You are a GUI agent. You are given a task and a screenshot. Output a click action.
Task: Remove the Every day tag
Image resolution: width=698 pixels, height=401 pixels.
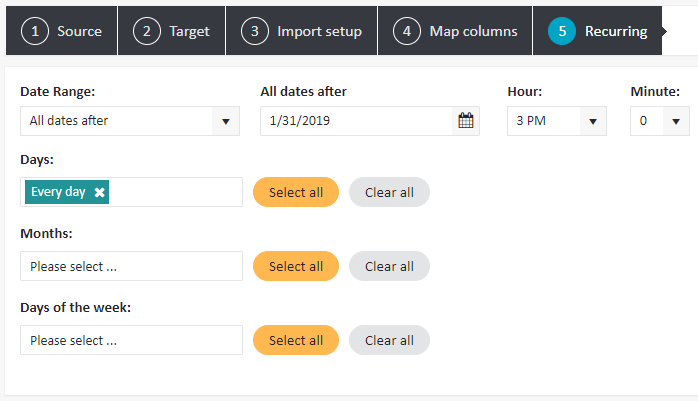pyautogui.click(x=99, y=192)
